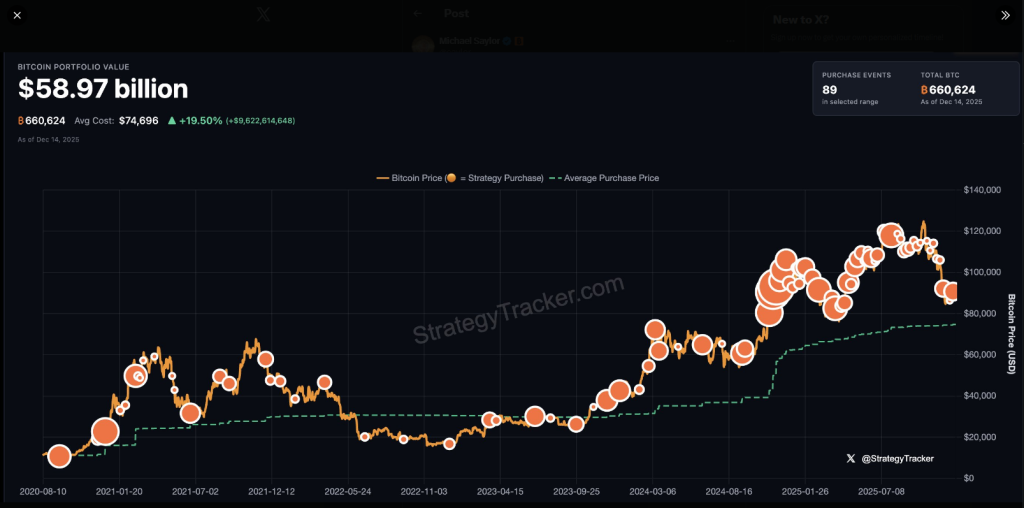The width and height of the screenshot is (1024, 508).
Task: Close the image viewer with the X
Action: click(x=16, y=16)
